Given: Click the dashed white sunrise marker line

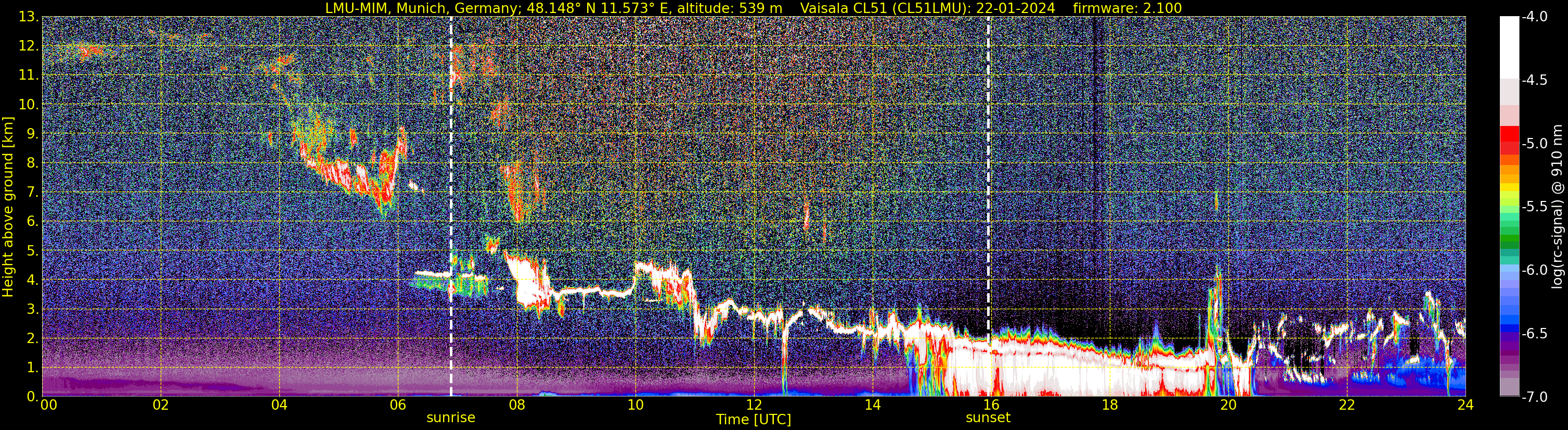Looking at the screenshot, I should (x=451, y=207).
